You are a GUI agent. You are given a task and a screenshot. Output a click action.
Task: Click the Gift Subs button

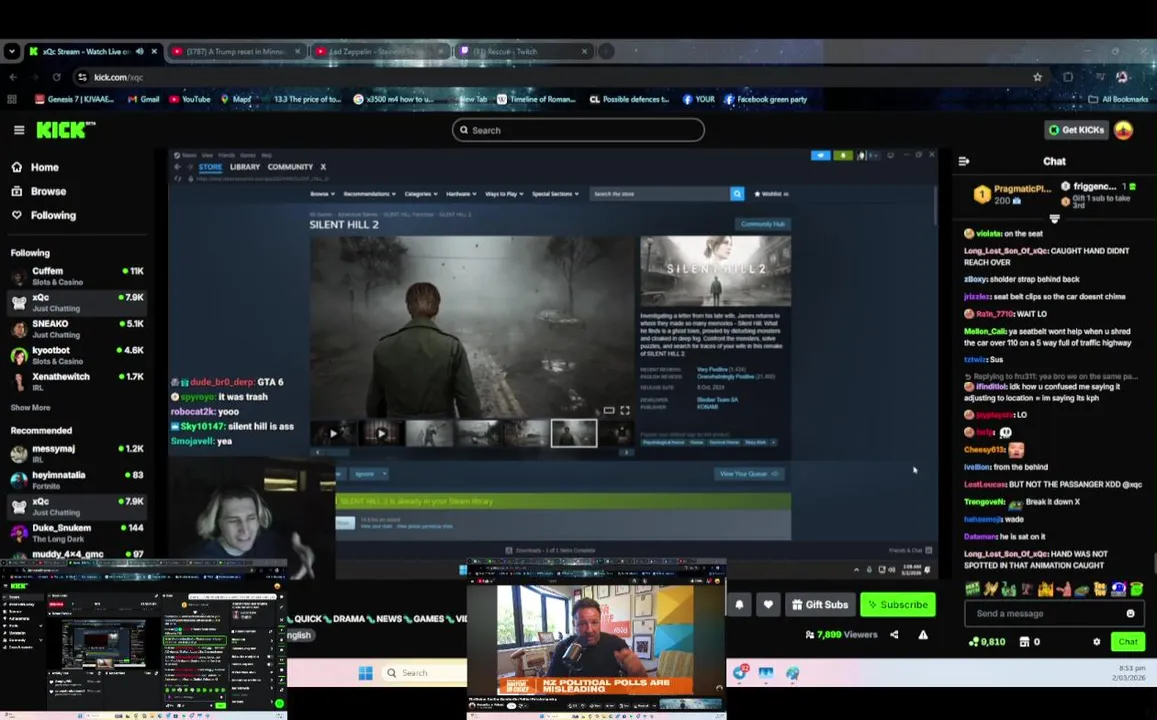point(821,604)
